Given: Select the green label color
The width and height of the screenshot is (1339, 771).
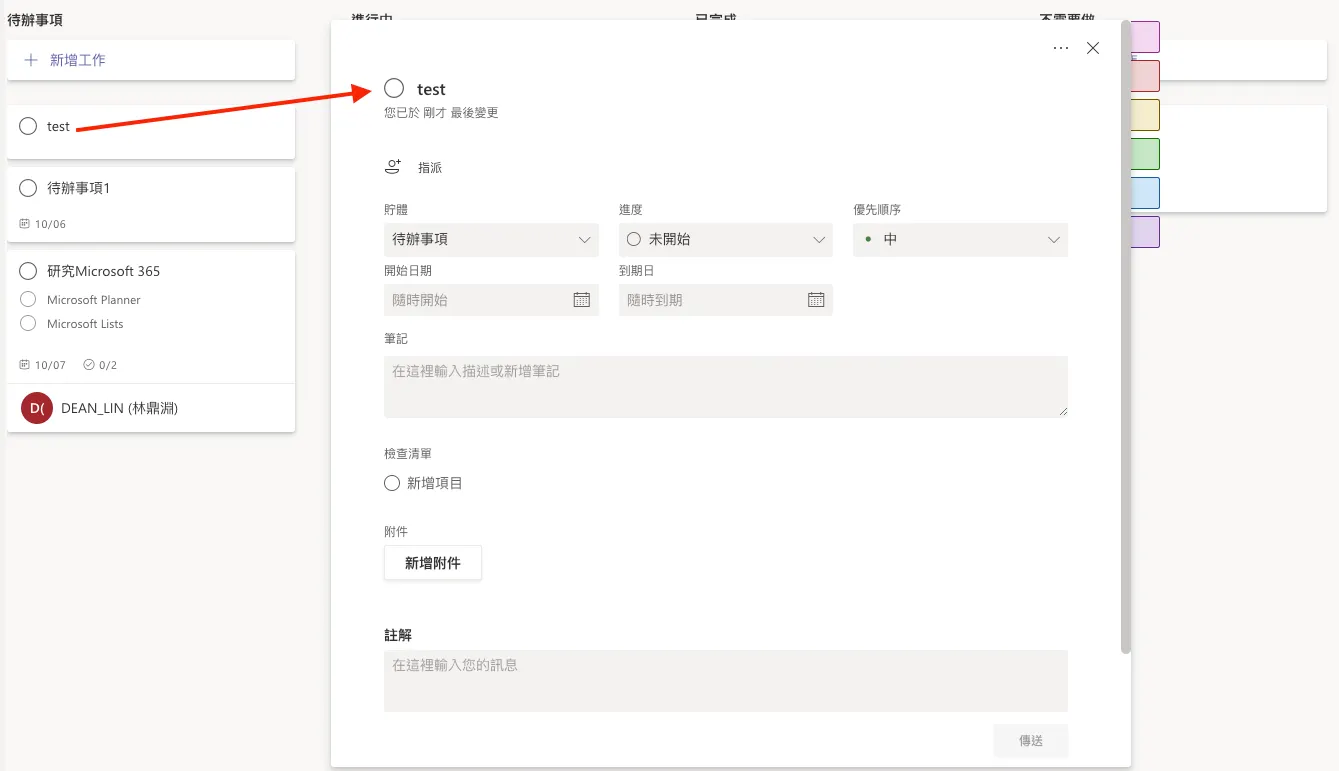Looking at the screenshot, I should [1145, 154].
